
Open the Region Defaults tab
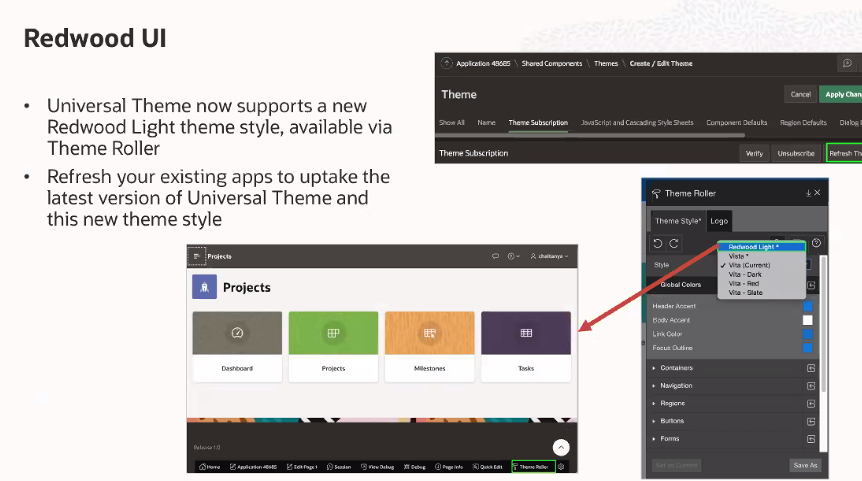click(803, 123)
